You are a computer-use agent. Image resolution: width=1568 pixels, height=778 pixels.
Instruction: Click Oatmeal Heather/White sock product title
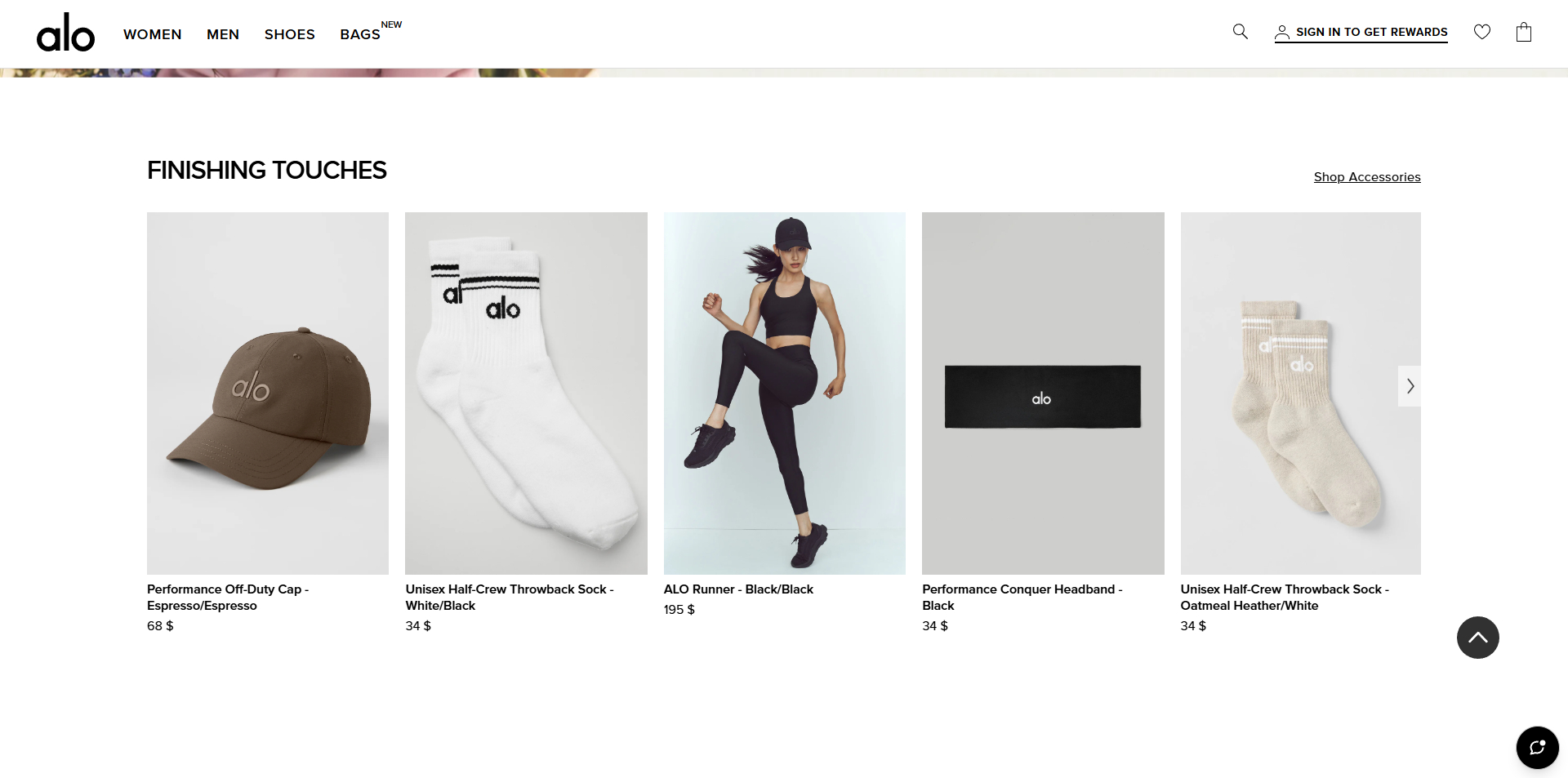(1285, 598)
